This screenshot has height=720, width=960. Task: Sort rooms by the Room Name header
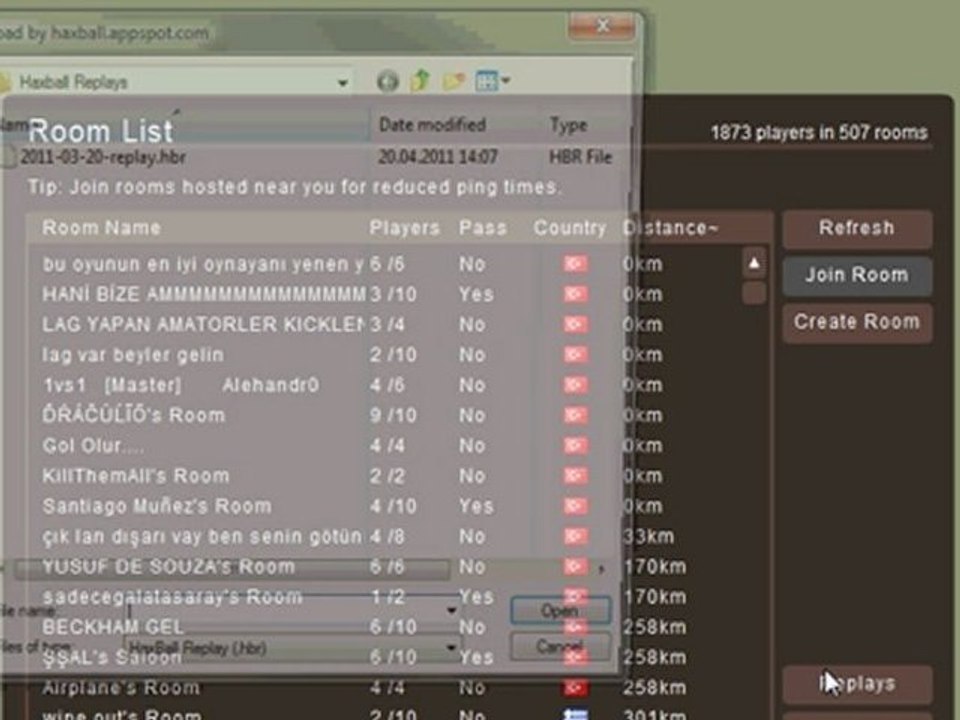(102, 228)
